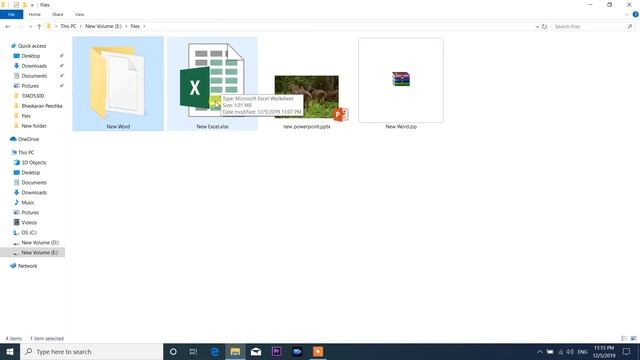Open the Action Center notifications icon

pyautogui.click(x=627, y=351)
